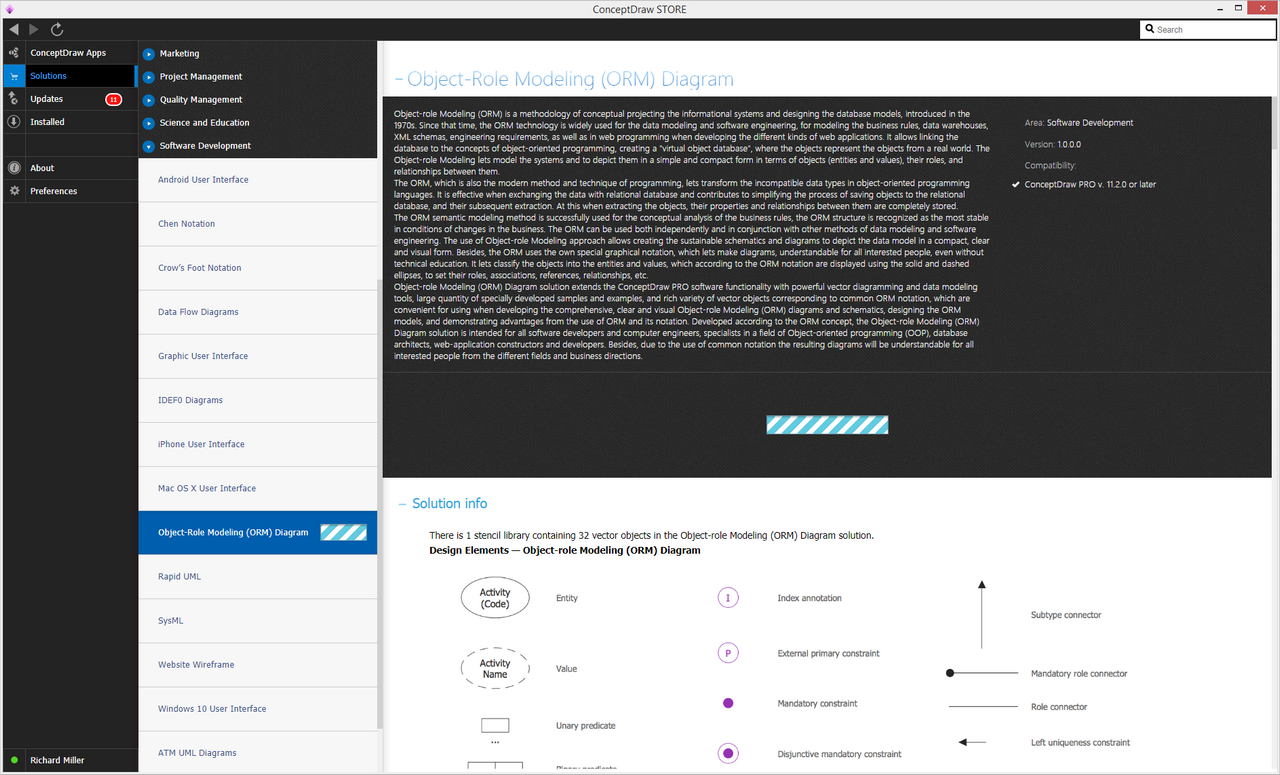This screenshot has height=775, width=1280.
Task: Select IDEF0 Diagrams solution
Action: 258,400
